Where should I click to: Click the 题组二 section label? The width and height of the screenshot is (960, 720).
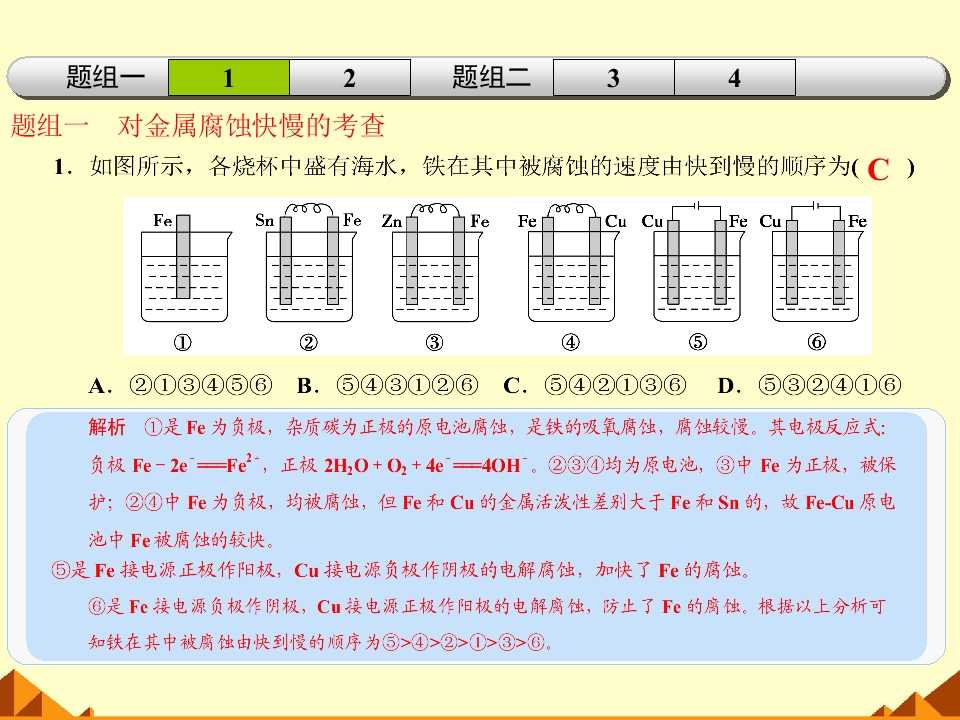pyautogui.click(x=491, y=78)
